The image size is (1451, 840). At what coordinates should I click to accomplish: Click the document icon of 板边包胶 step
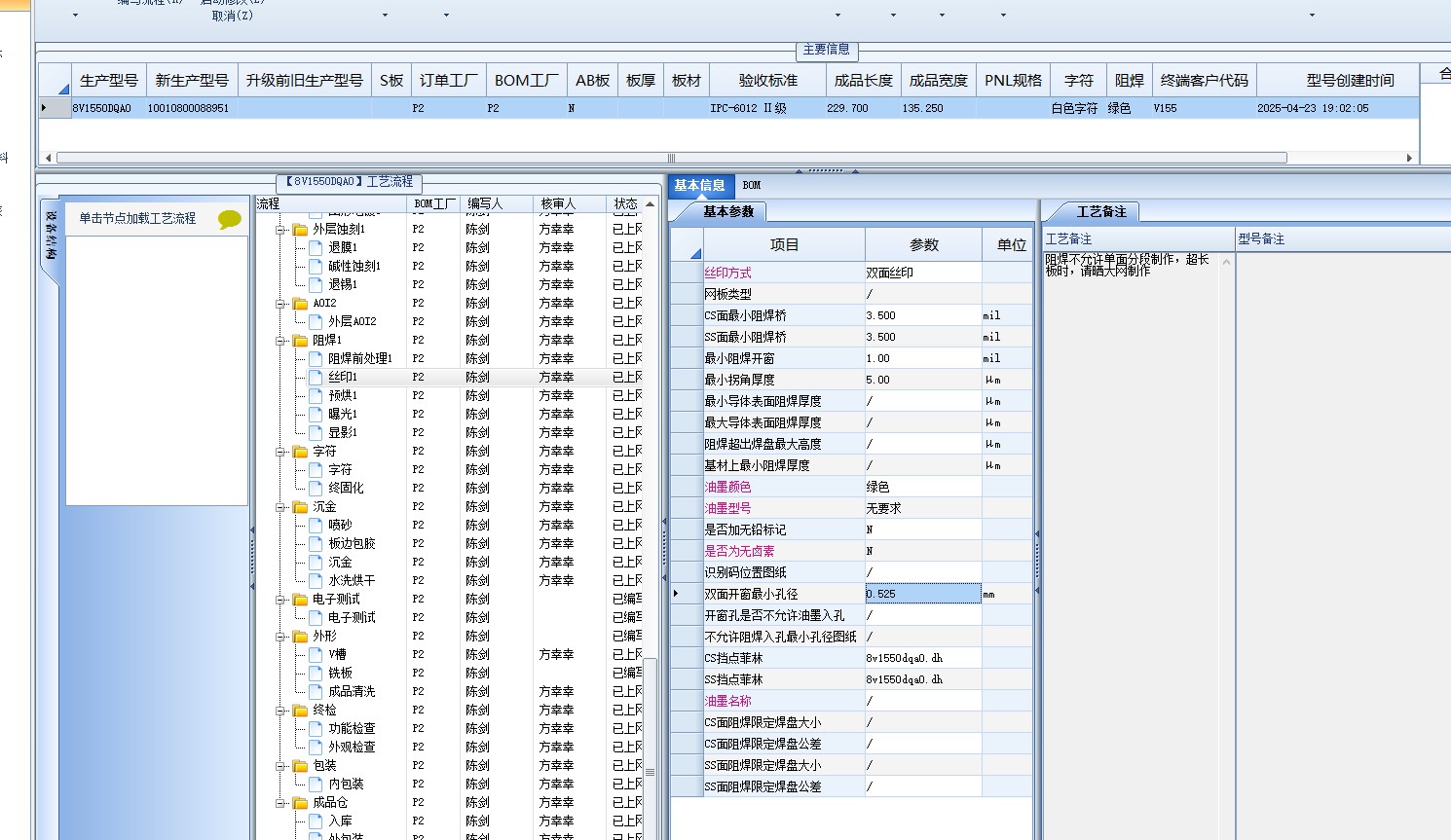pos(316,543)
